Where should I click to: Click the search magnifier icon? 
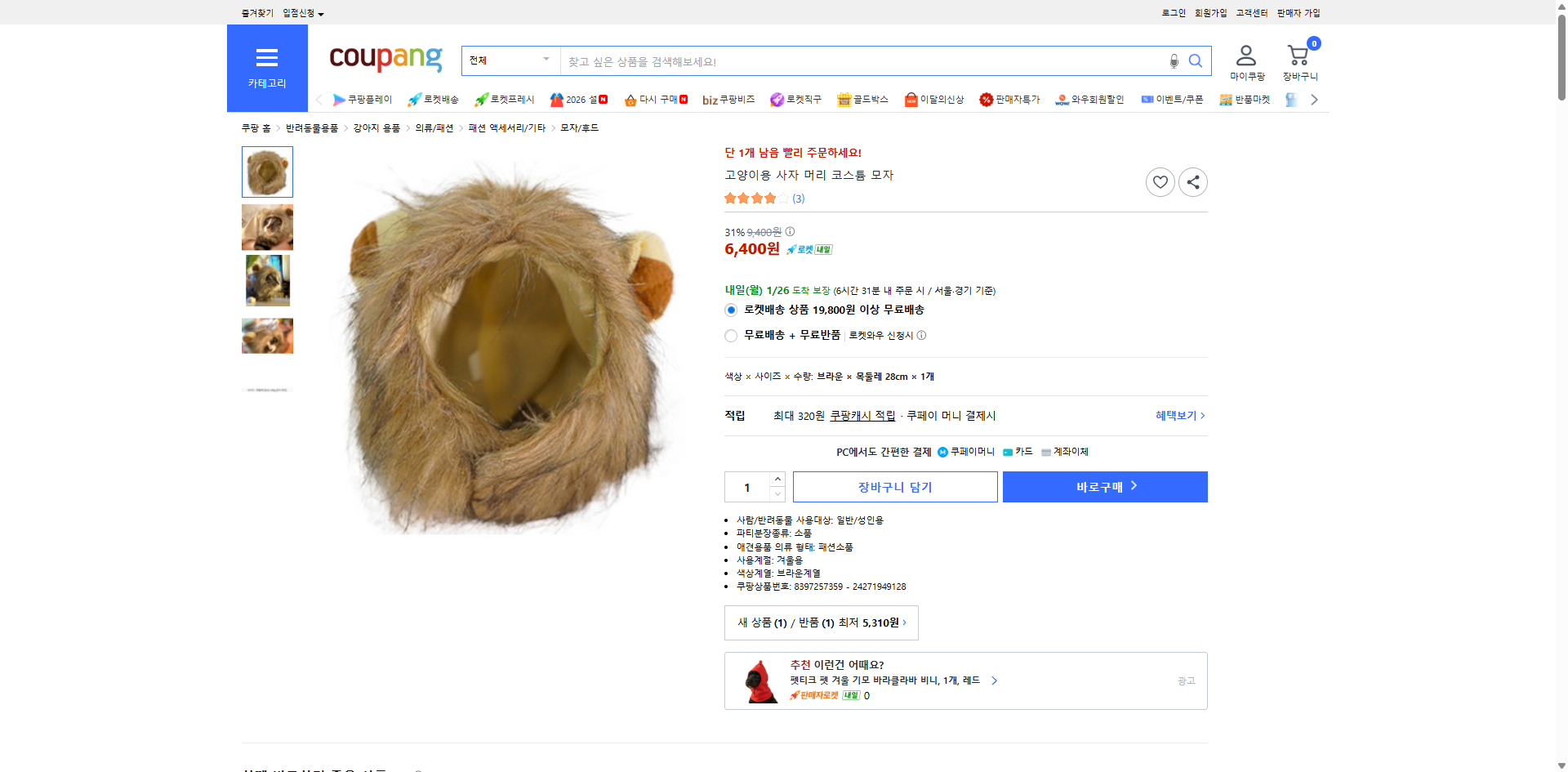pyautogui.click(x=1196, y=60)
